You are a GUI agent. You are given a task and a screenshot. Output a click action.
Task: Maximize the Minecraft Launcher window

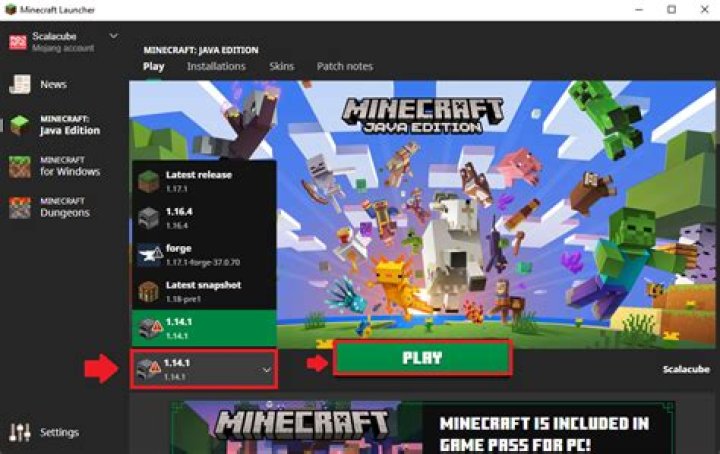[671, 10]
